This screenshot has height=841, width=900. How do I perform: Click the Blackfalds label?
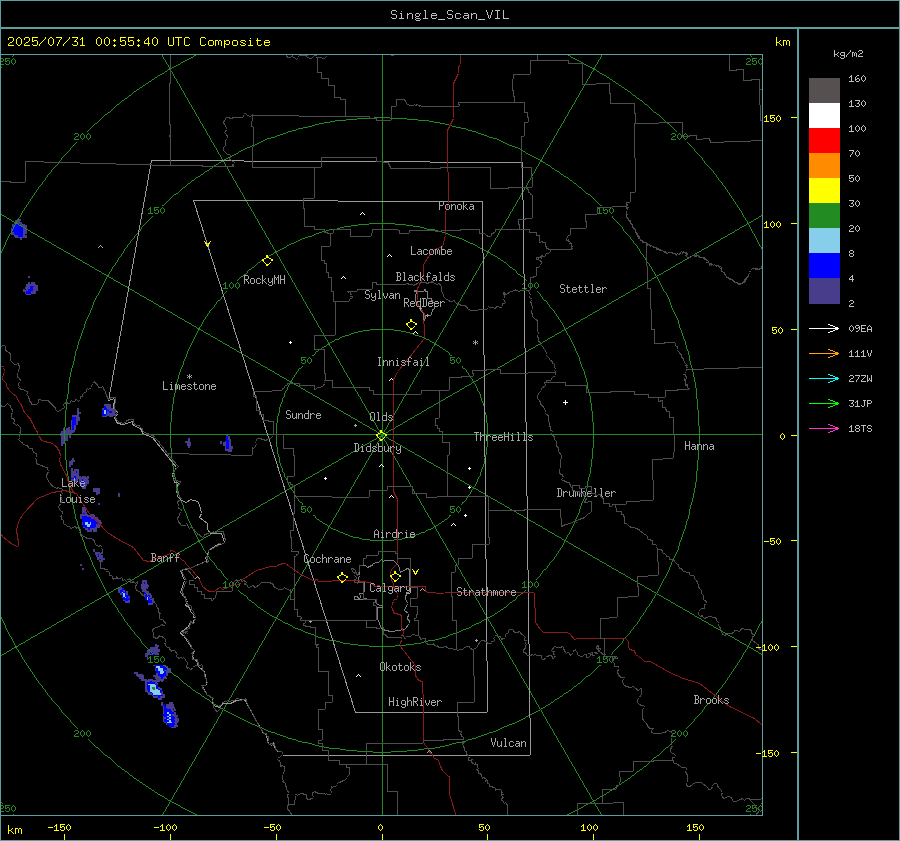pos(425,277)
